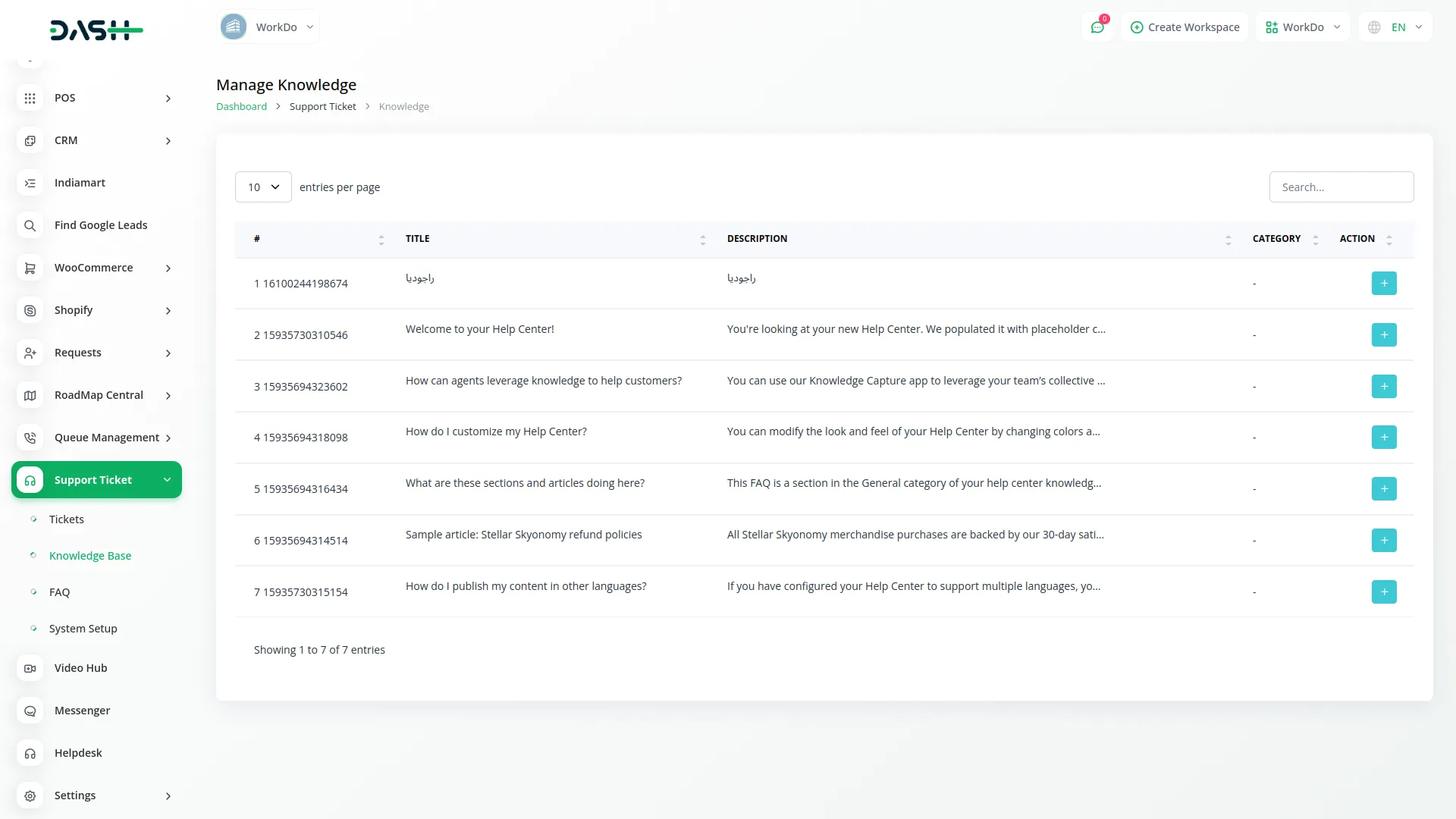Toggle sorting on the CATEGORY column

[1314, 240]
